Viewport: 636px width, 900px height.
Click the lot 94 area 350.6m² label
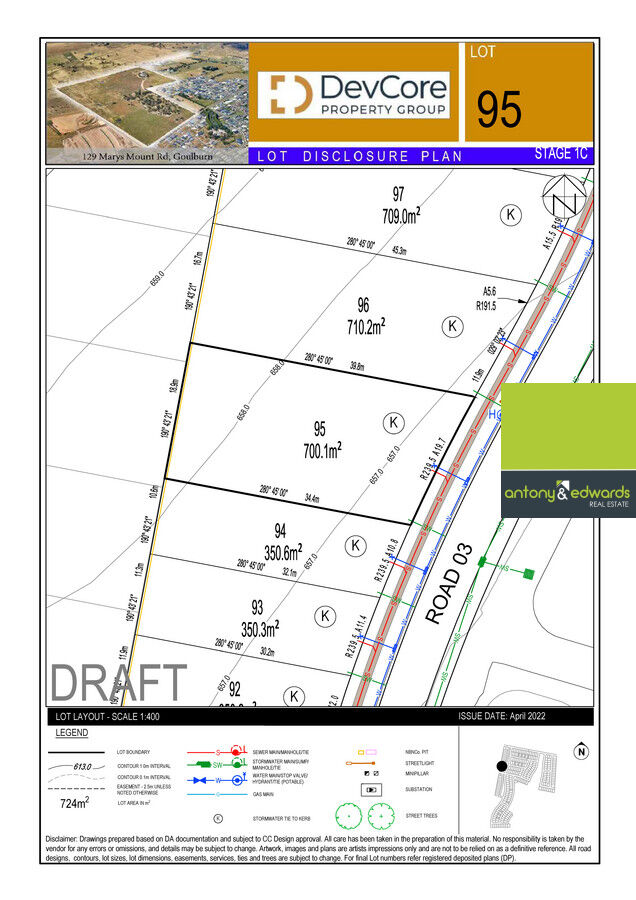click(x=282, y=552)
